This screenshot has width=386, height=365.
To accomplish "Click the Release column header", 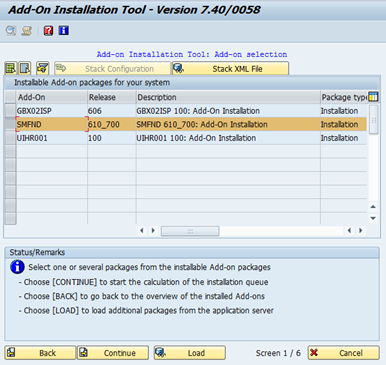I will point(112,97).
